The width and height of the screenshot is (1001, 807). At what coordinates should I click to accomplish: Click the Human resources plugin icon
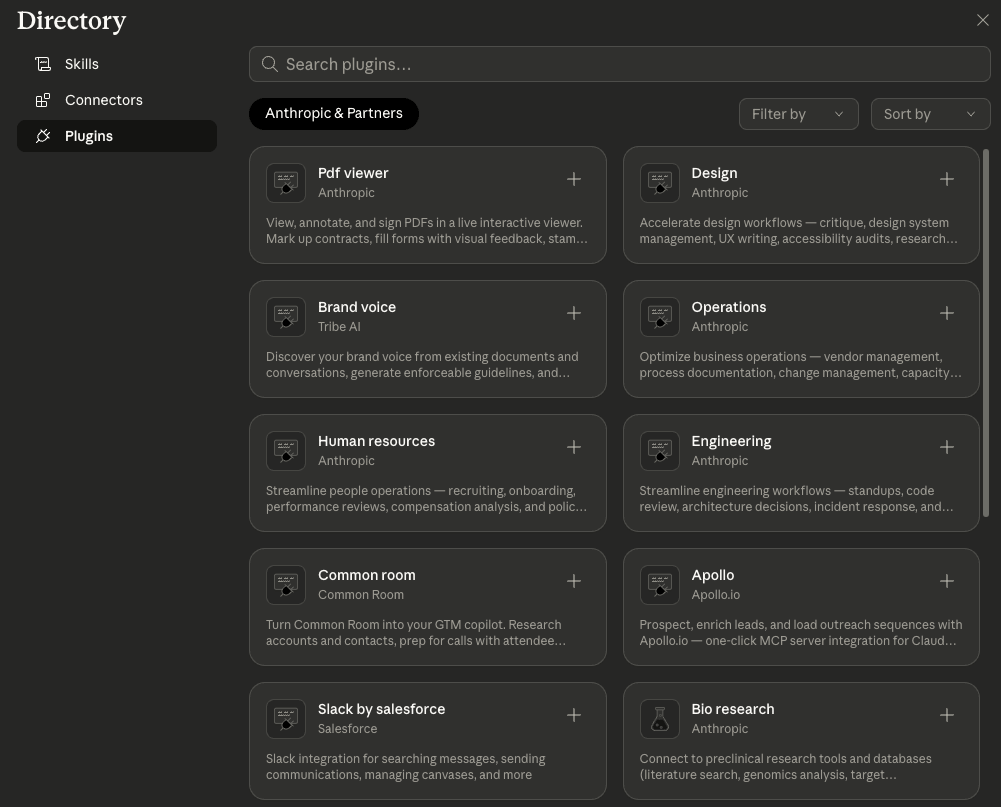pos(286,451)
